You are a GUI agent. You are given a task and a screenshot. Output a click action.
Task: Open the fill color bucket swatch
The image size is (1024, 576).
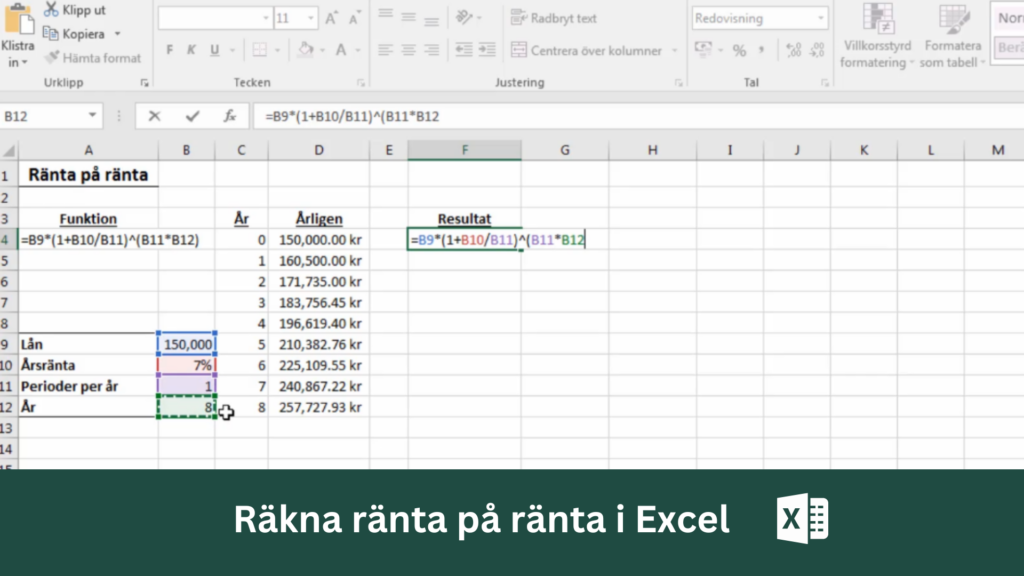pyautogui.click(x=305, y=50)
